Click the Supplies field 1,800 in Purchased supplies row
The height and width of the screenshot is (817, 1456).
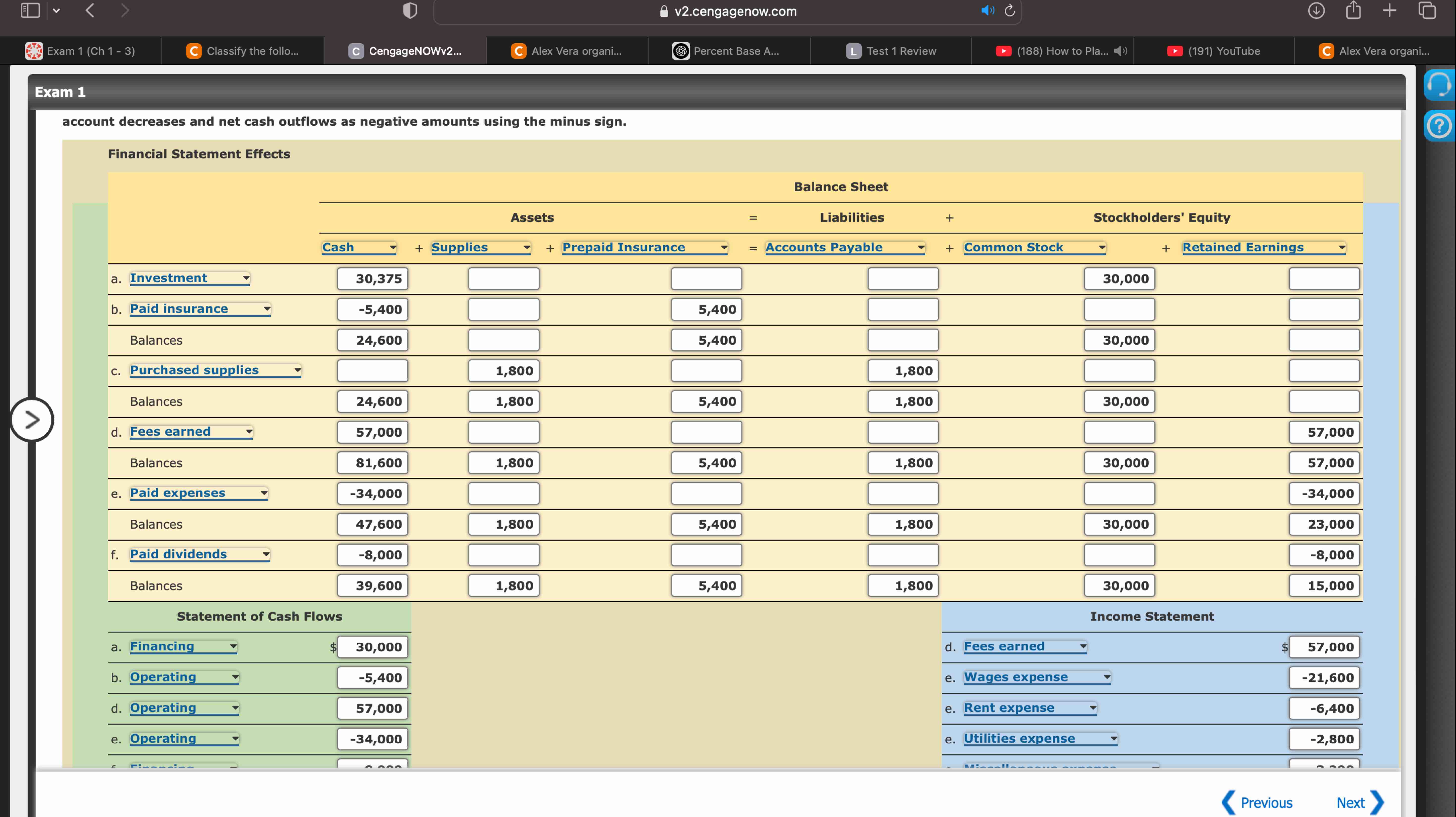504,371
